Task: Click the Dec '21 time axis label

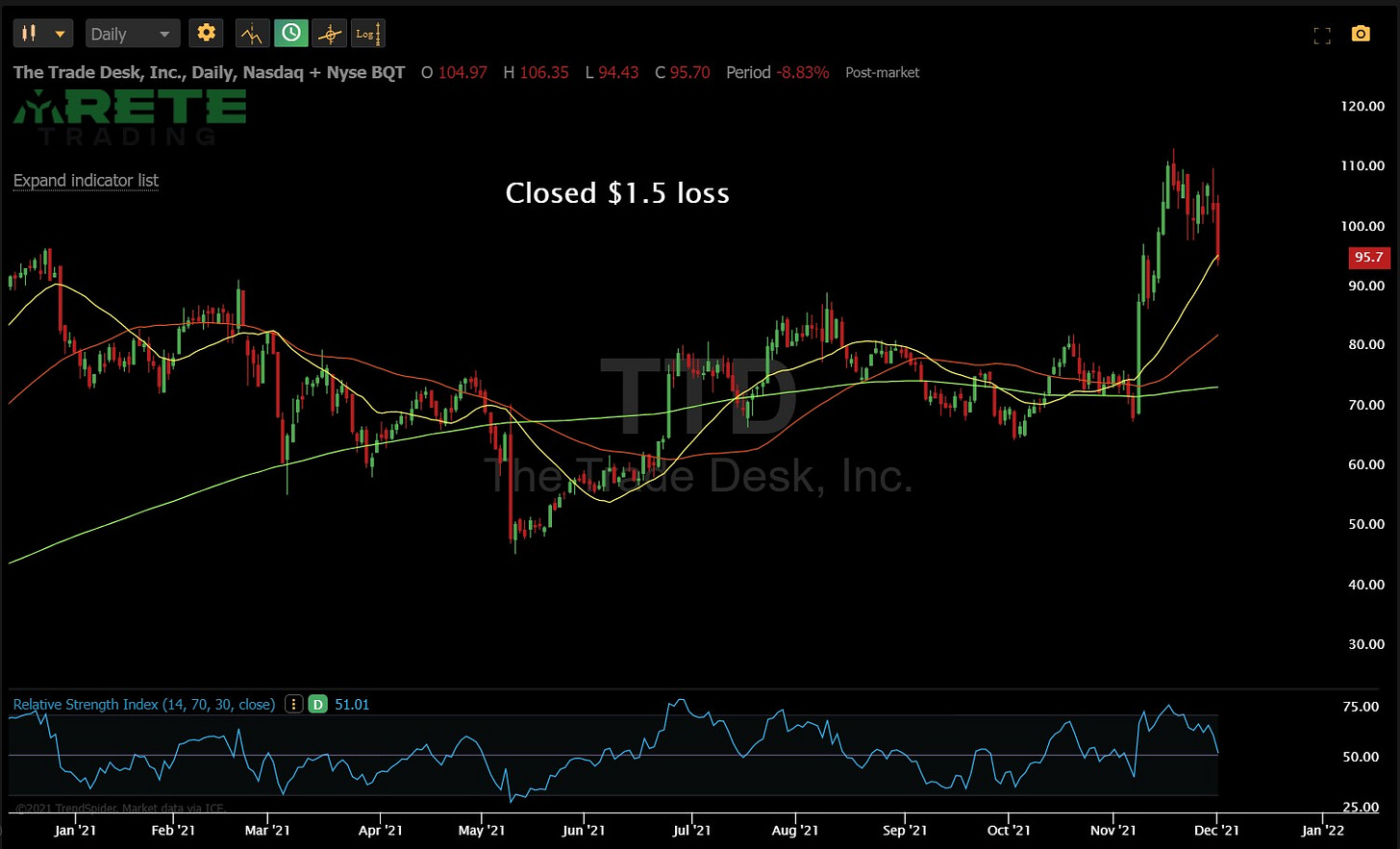Action: point(1216,830)
